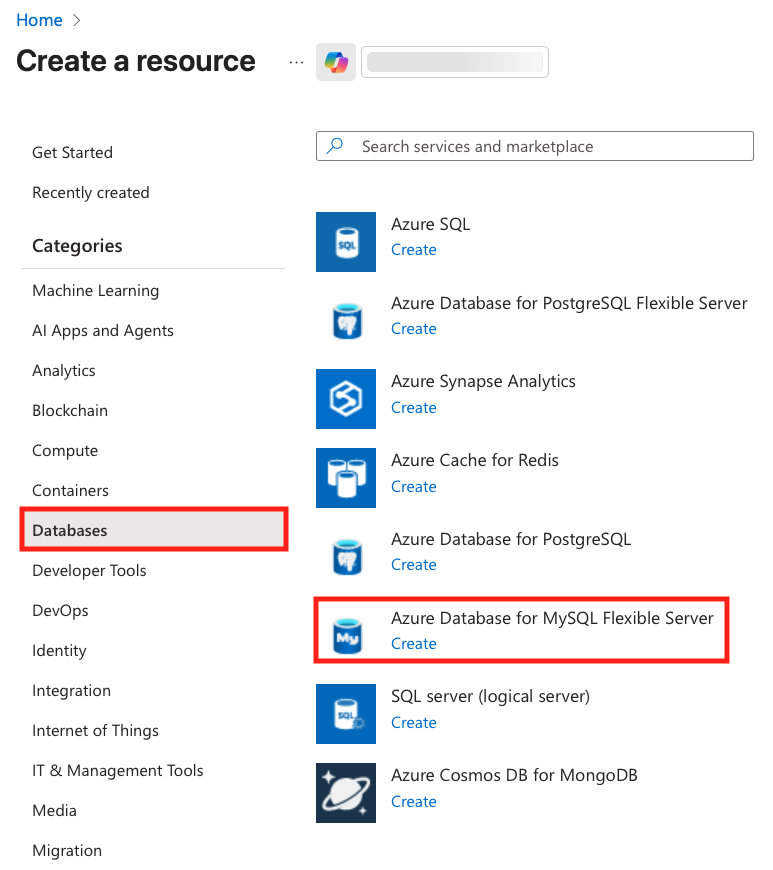Screen dimensions: 773x870
Task: Click the breadcrumb chevron after Home
Action: [x=77, y=21]
